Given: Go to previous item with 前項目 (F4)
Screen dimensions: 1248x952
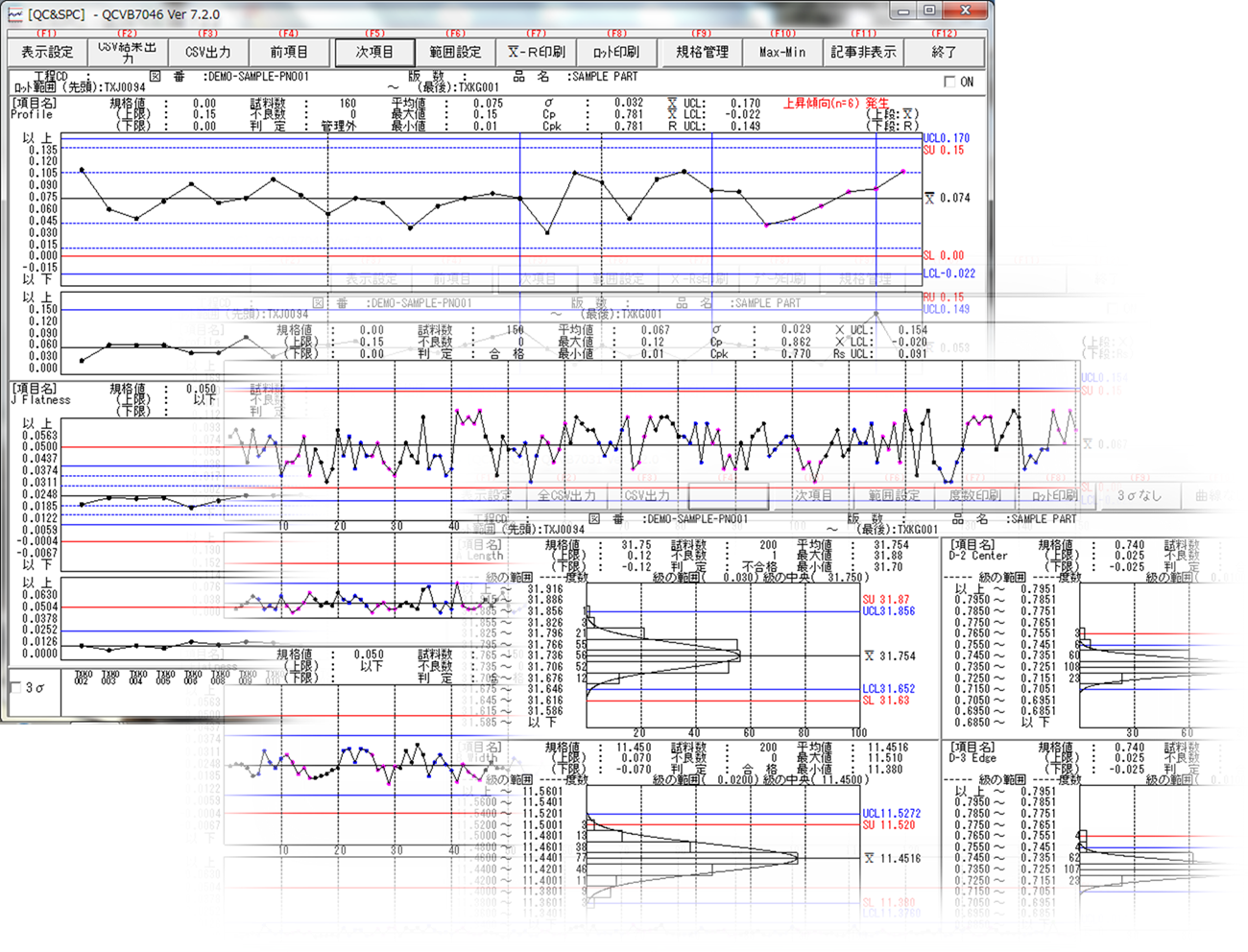Looking at the screenshot, I should (289, 53).
